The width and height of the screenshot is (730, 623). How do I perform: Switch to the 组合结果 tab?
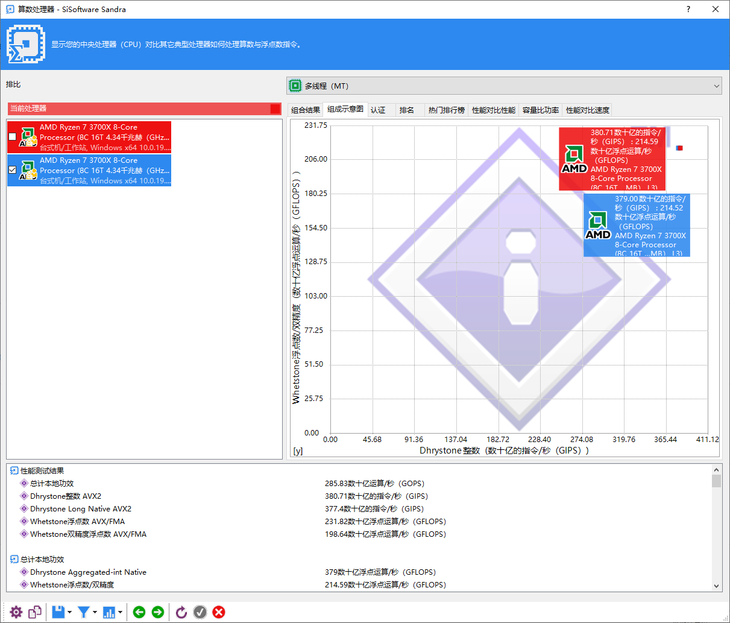tap(305, 110)
